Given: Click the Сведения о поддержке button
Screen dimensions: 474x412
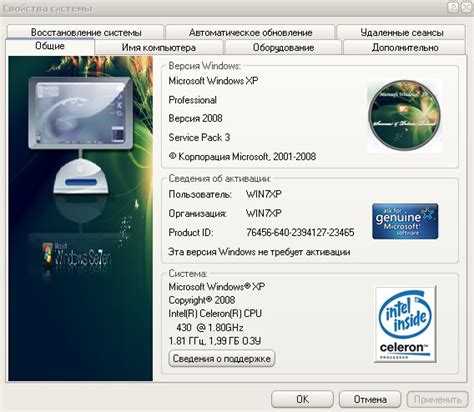Looking at the screenshot, I should tap(222, 359).
